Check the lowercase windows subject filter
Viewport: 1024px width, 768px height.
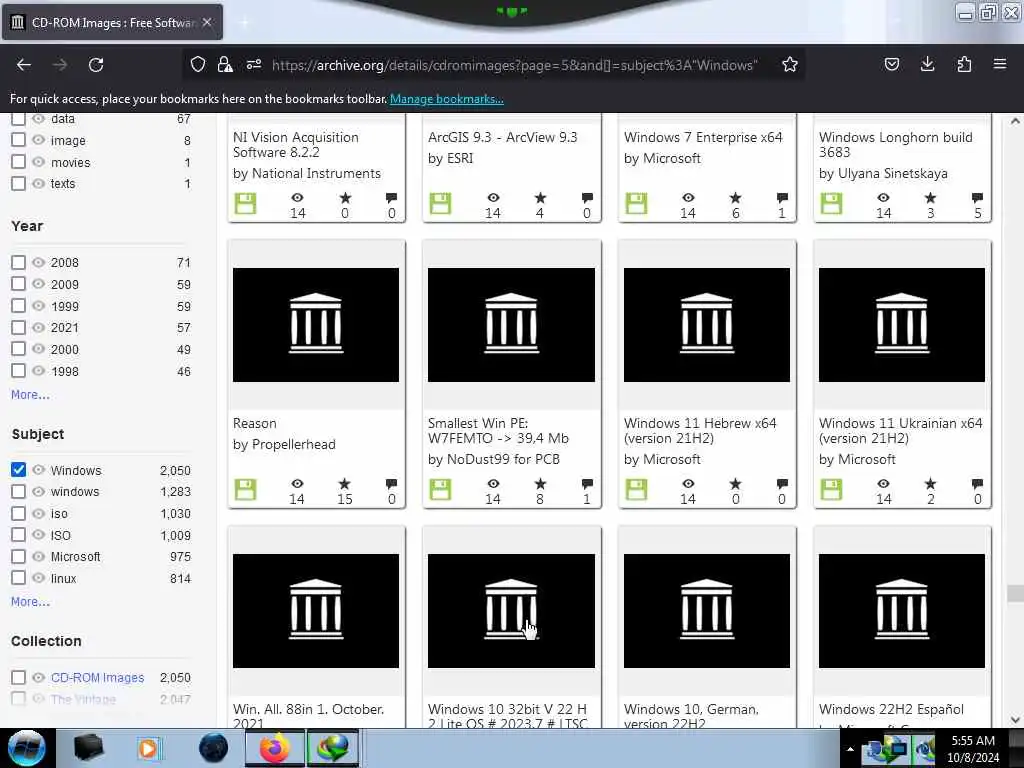pos(18,491)
